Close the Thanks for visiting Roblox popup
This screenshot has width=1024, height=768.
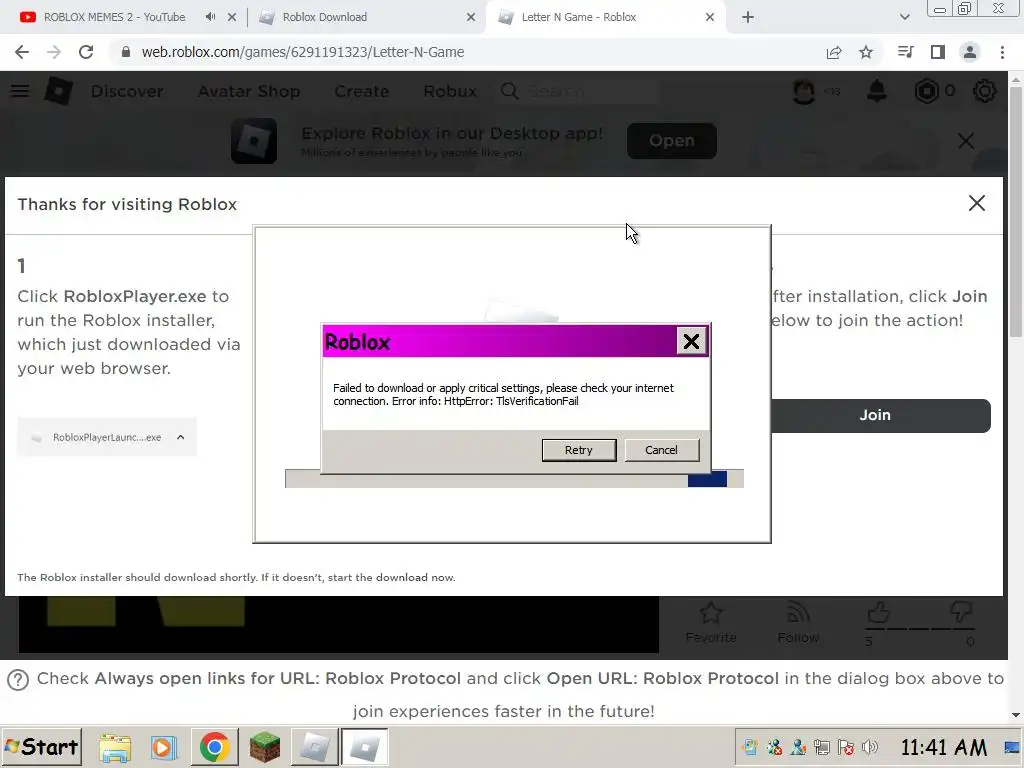[976, 203]
